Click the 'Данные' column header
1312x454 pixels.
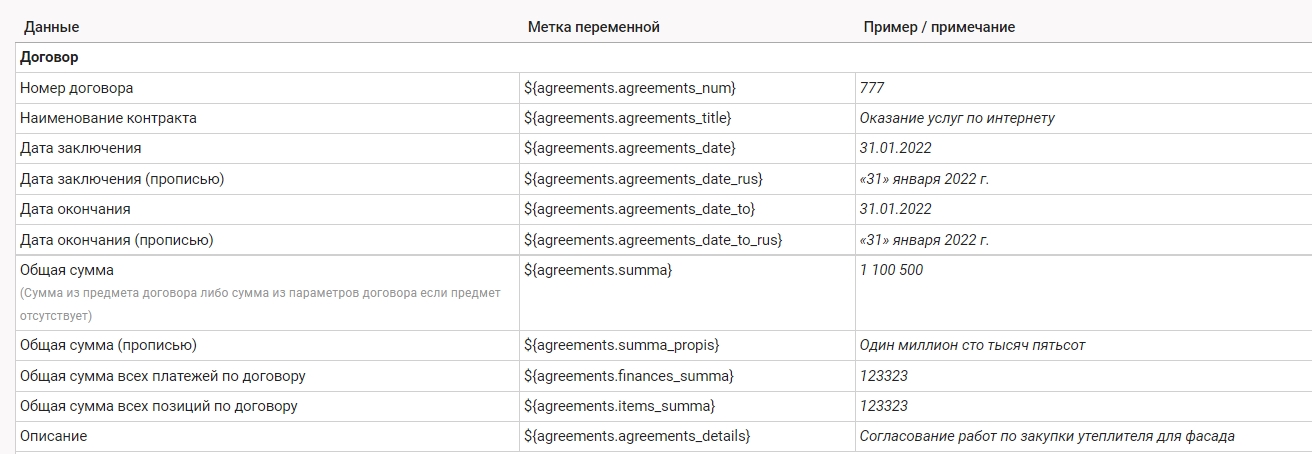point(51,27)
